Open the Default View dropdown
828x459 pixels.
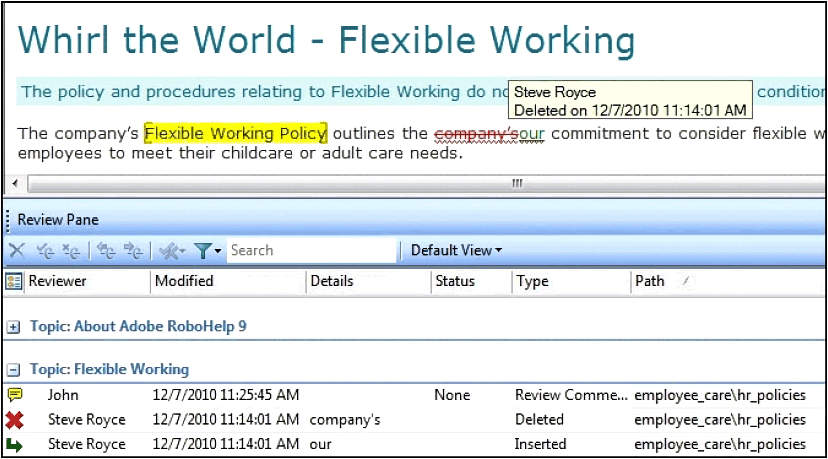click(456, 251)
